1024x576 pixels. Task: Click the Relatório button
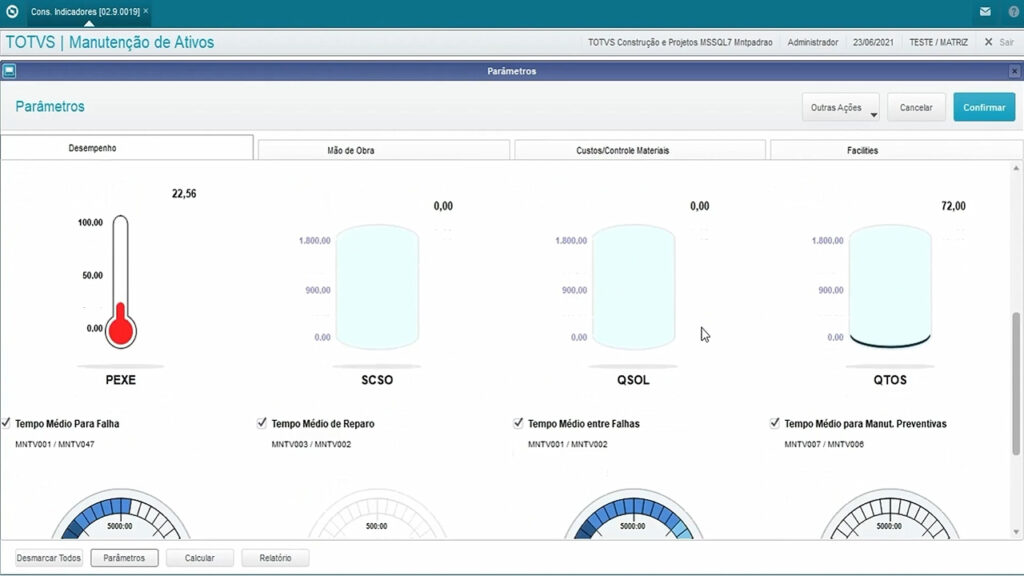click(275, 558)
